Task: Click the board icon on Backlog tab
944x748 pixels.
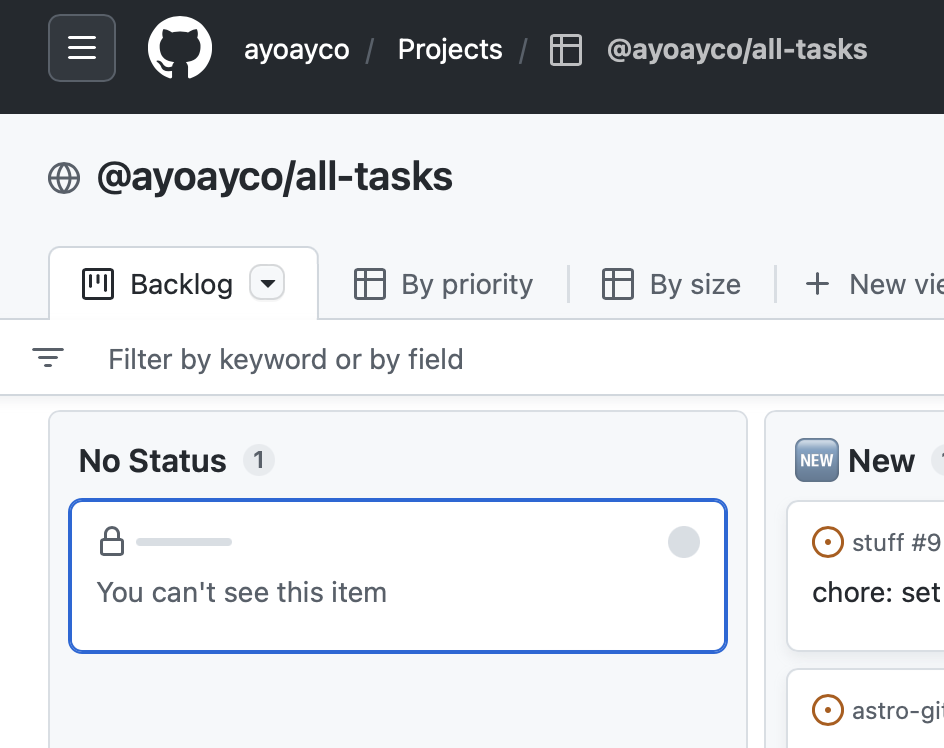Action: pos(98,284)
